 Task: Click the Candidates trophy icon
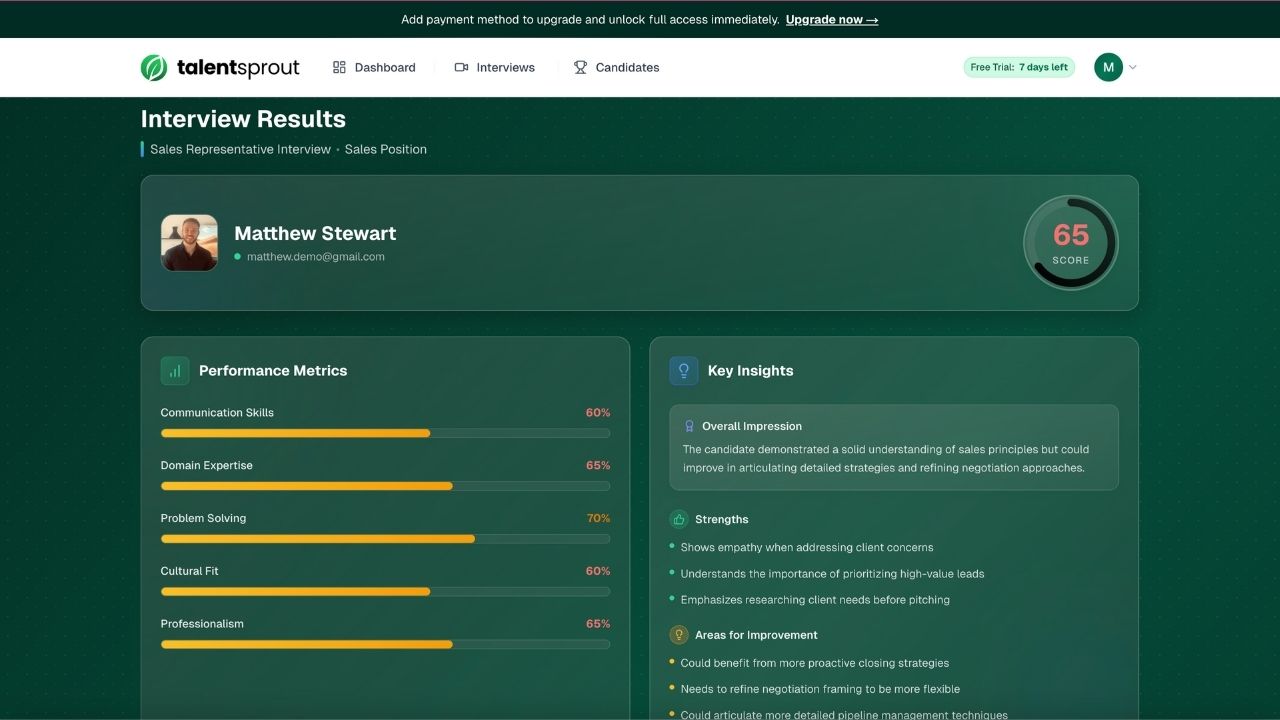[580, 68]
